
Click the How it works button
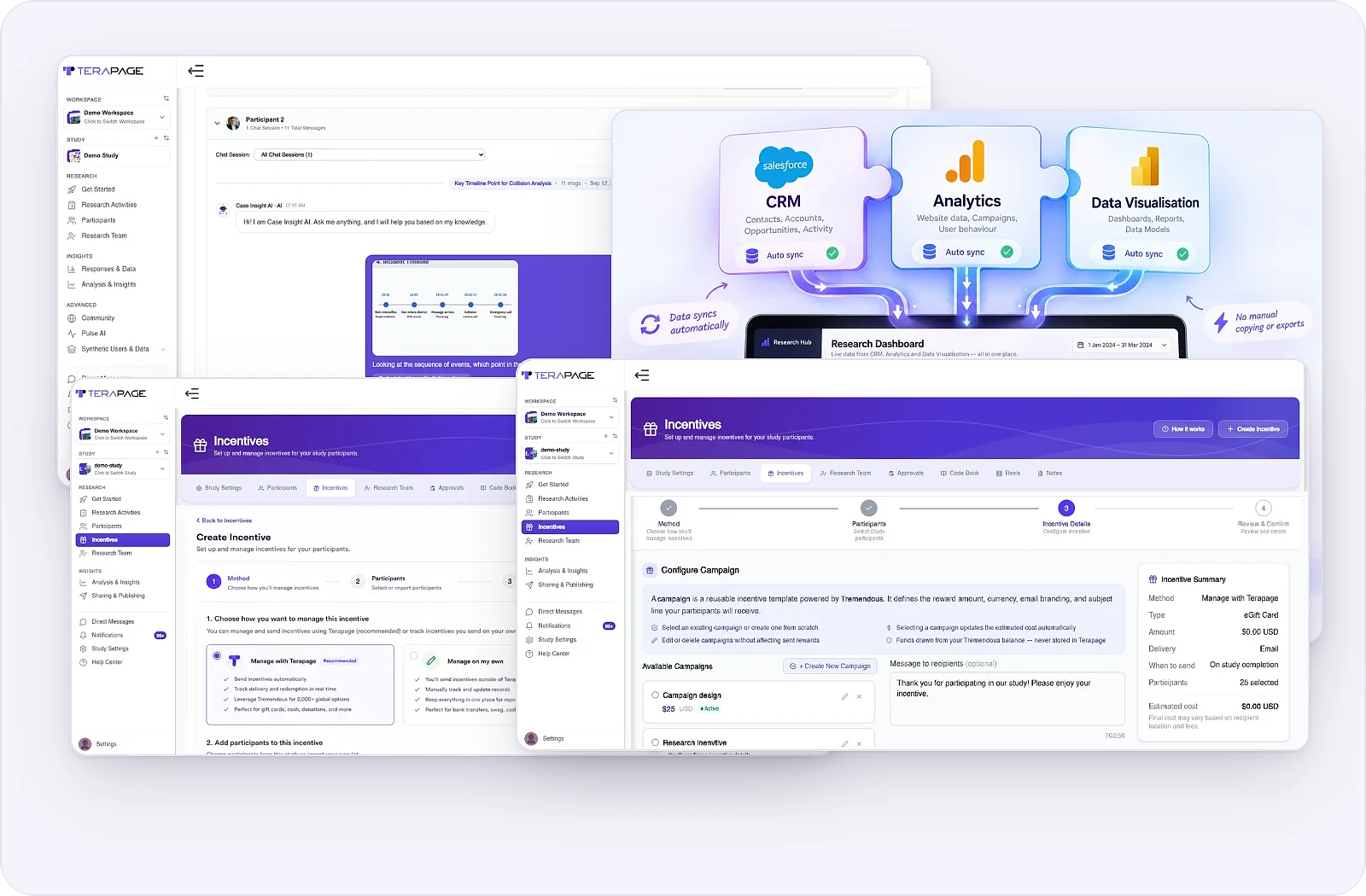pos(1183,429)
